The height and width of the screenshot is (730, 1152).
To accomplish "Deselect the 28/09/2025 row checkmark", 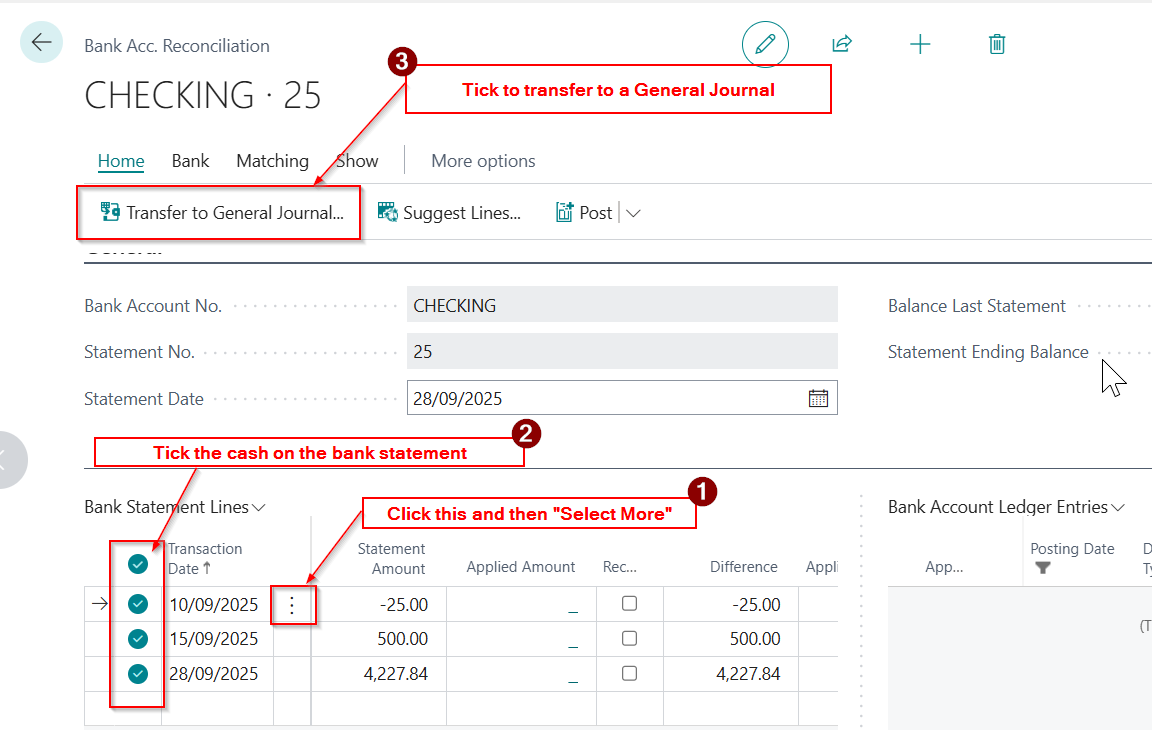I will click(x=138, y=674).
